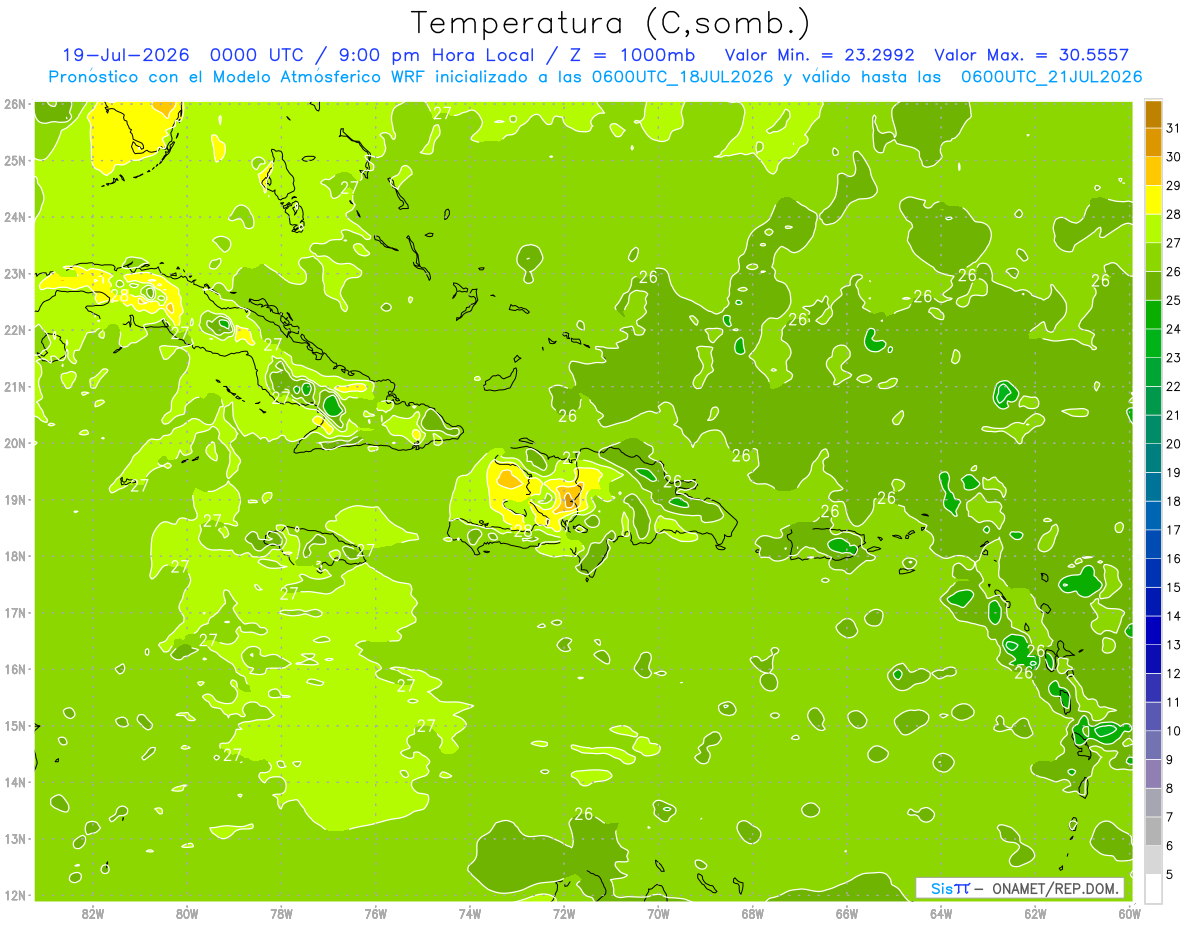Screen dimensions: 1200x927
Task: Click the 78W longitude axis label
Action: [x=281, y=913]
